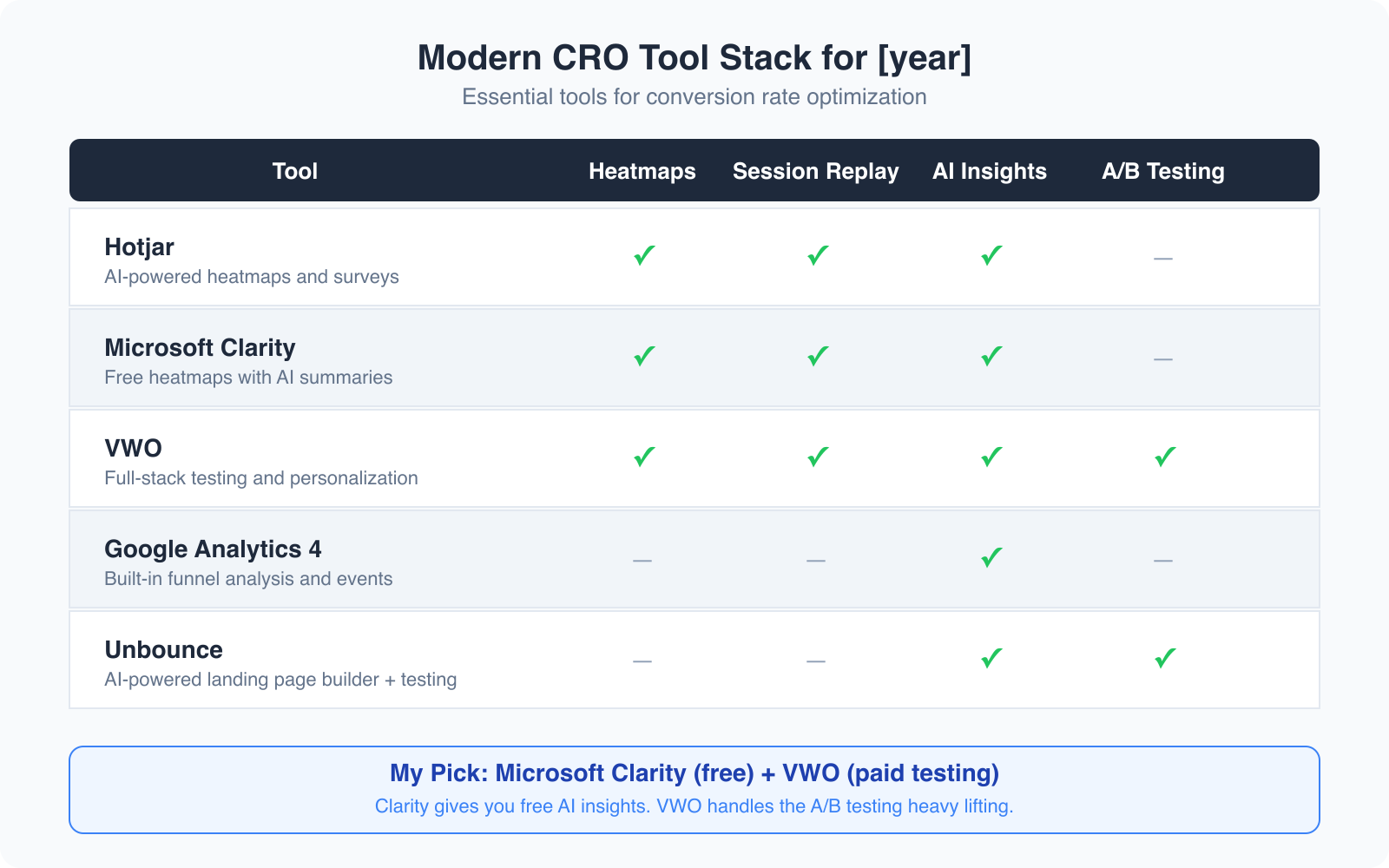Image resolution: width=1389 pixels, height=868 pixels.
Task: Select the Microsoft Clarity row label
Action: (200, 347)
